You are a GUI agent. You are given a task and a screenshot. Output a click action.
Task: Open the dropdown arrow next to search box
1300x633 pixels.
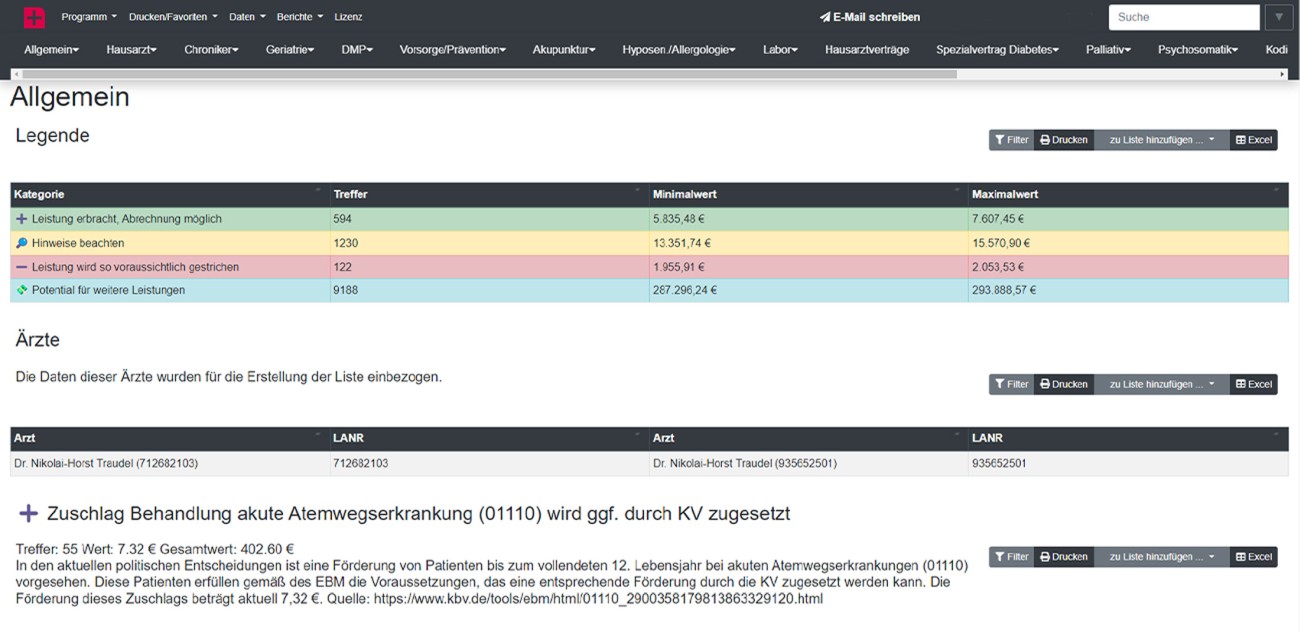click(x=1279, y=17)
